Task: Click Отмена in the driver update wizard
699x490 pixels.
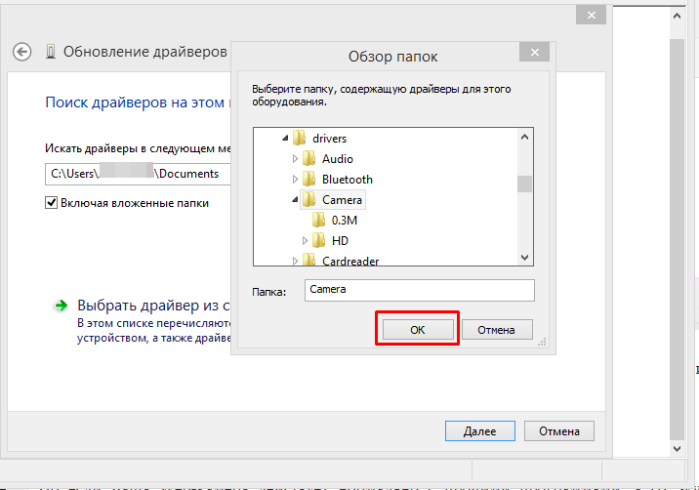Action: tap(559, 431)
